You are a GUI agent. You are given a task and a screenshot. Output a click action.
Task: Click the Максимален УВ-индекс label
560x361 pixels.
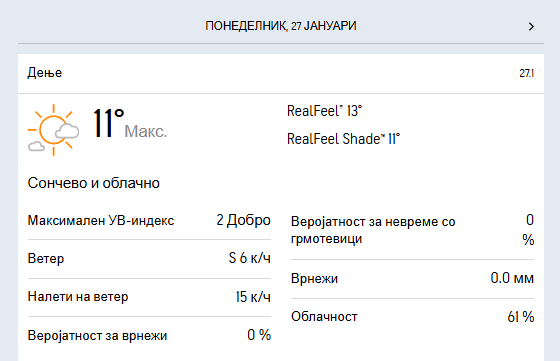[101, 221]
